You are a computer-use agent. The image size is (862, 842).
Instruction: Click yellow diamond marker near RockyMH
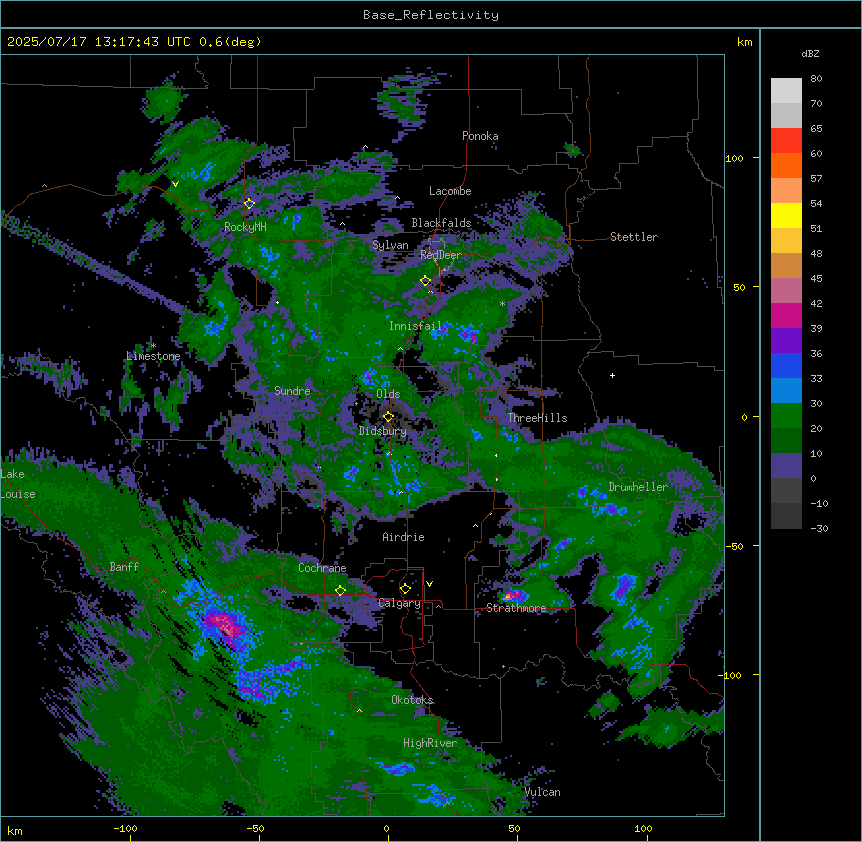[250, 203]
